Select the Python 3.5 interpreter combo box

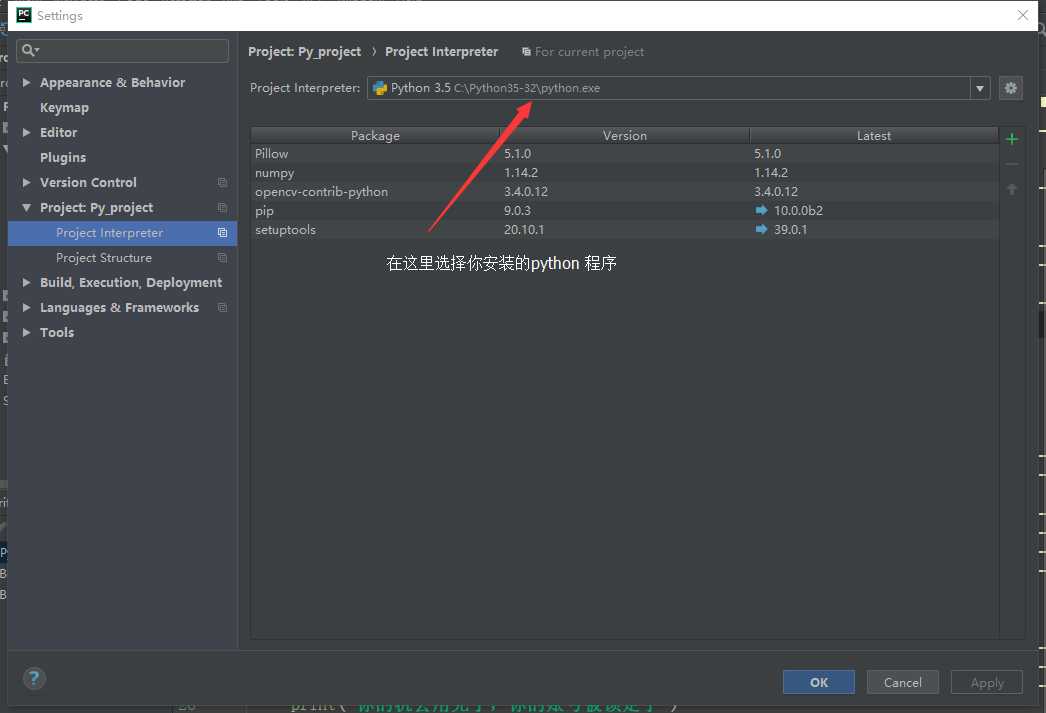coord(678,88)
